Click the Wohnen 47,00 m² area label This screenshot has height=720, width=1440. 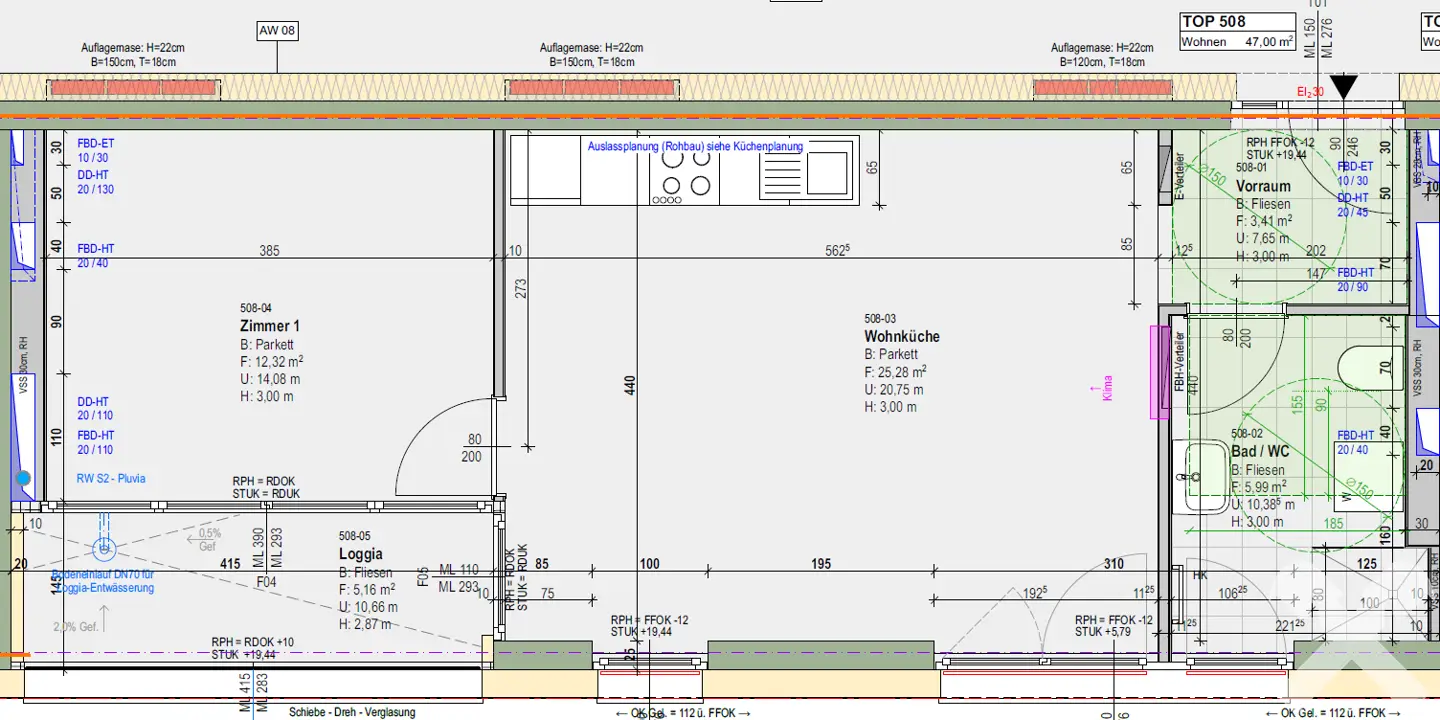[1238, 42]
